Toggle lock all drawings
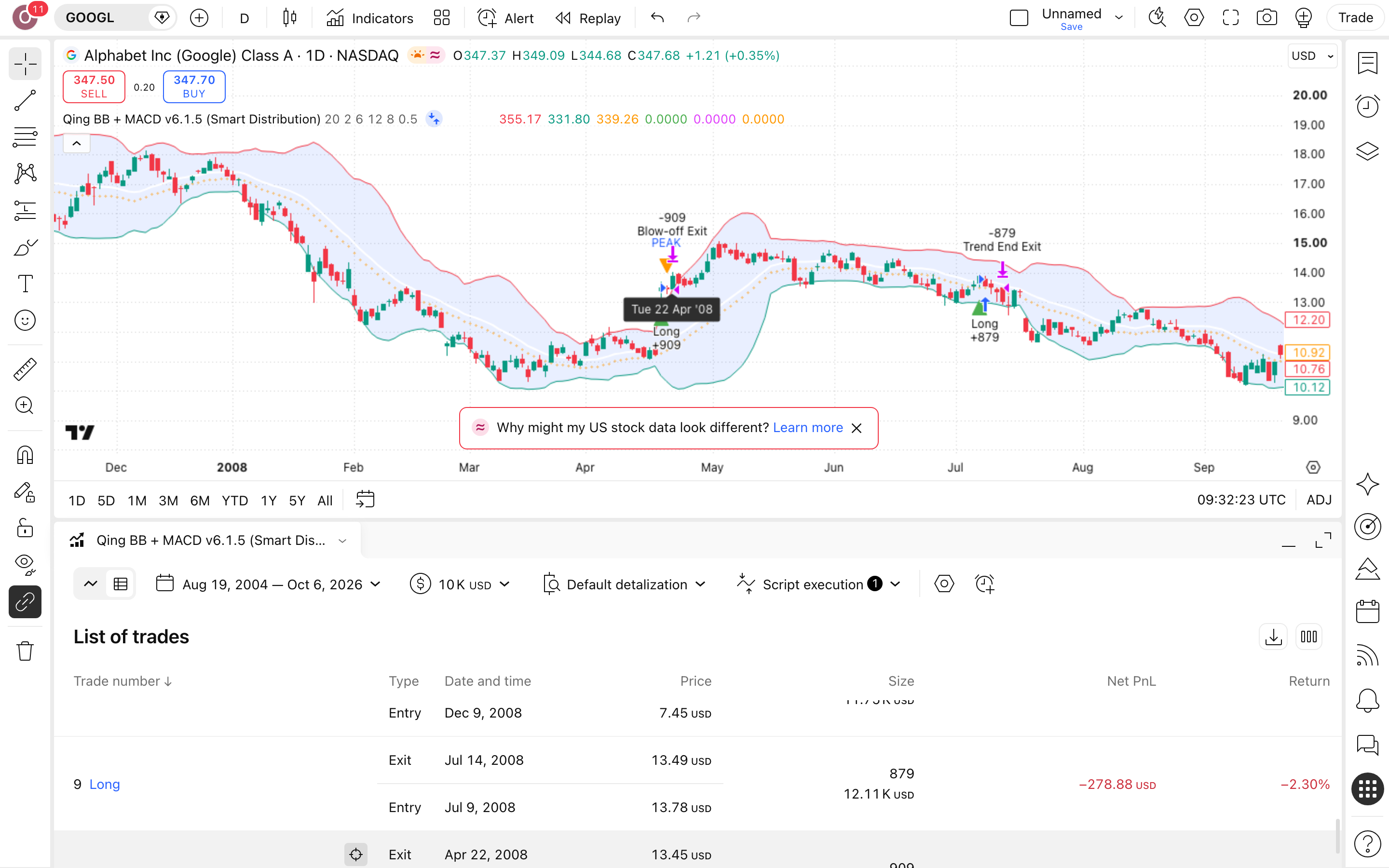 point(25,528)
